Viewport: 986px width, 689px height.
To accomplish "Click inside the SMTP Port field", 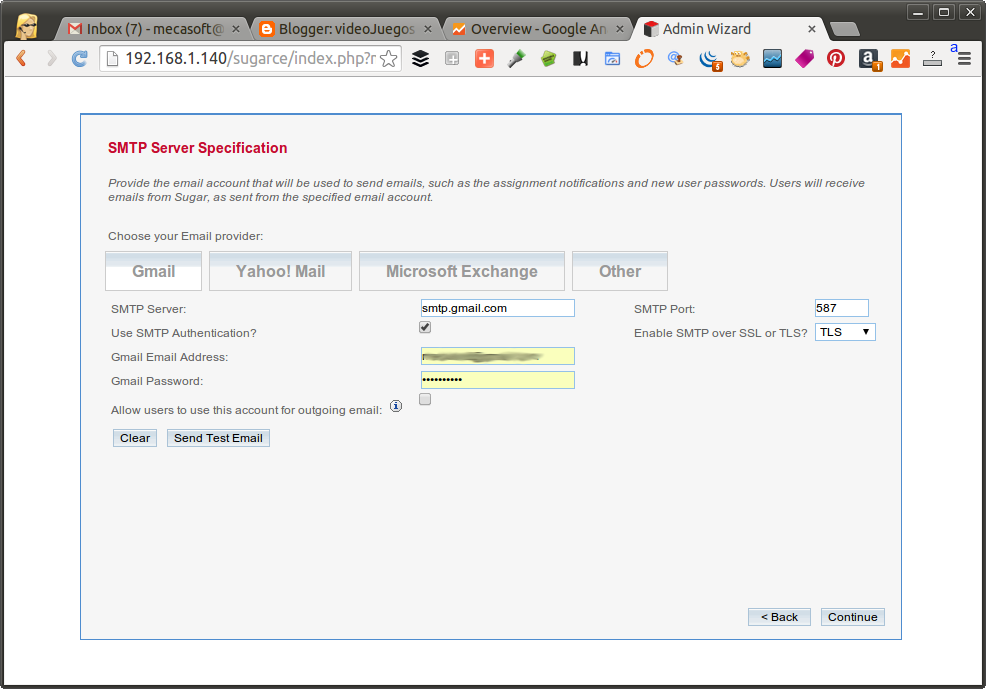I will [x=841, y=307].
